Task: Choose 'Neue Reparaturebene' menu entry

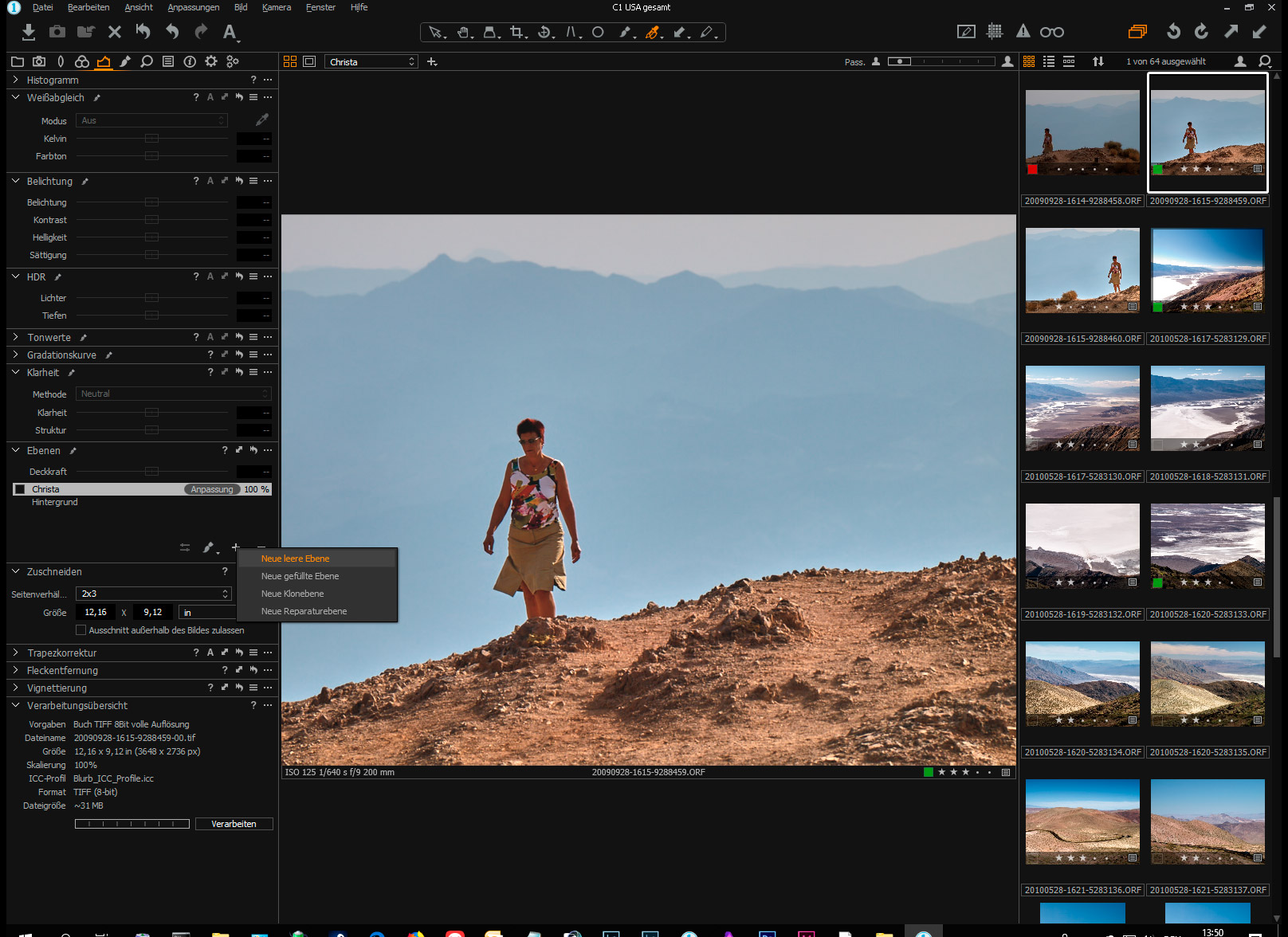Action: pos(317,611)
